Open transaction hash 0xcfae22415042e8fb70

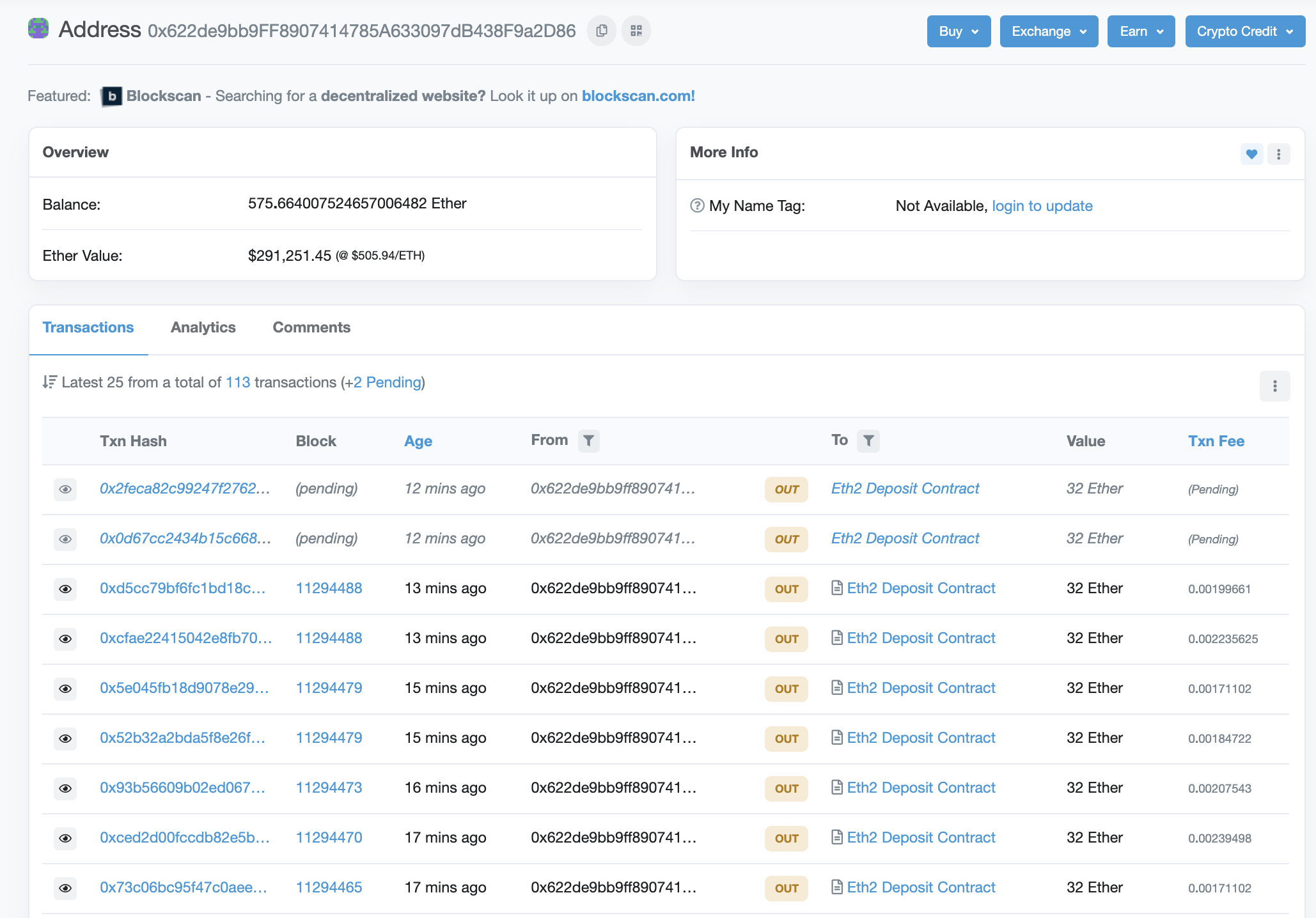click(186, 638)
